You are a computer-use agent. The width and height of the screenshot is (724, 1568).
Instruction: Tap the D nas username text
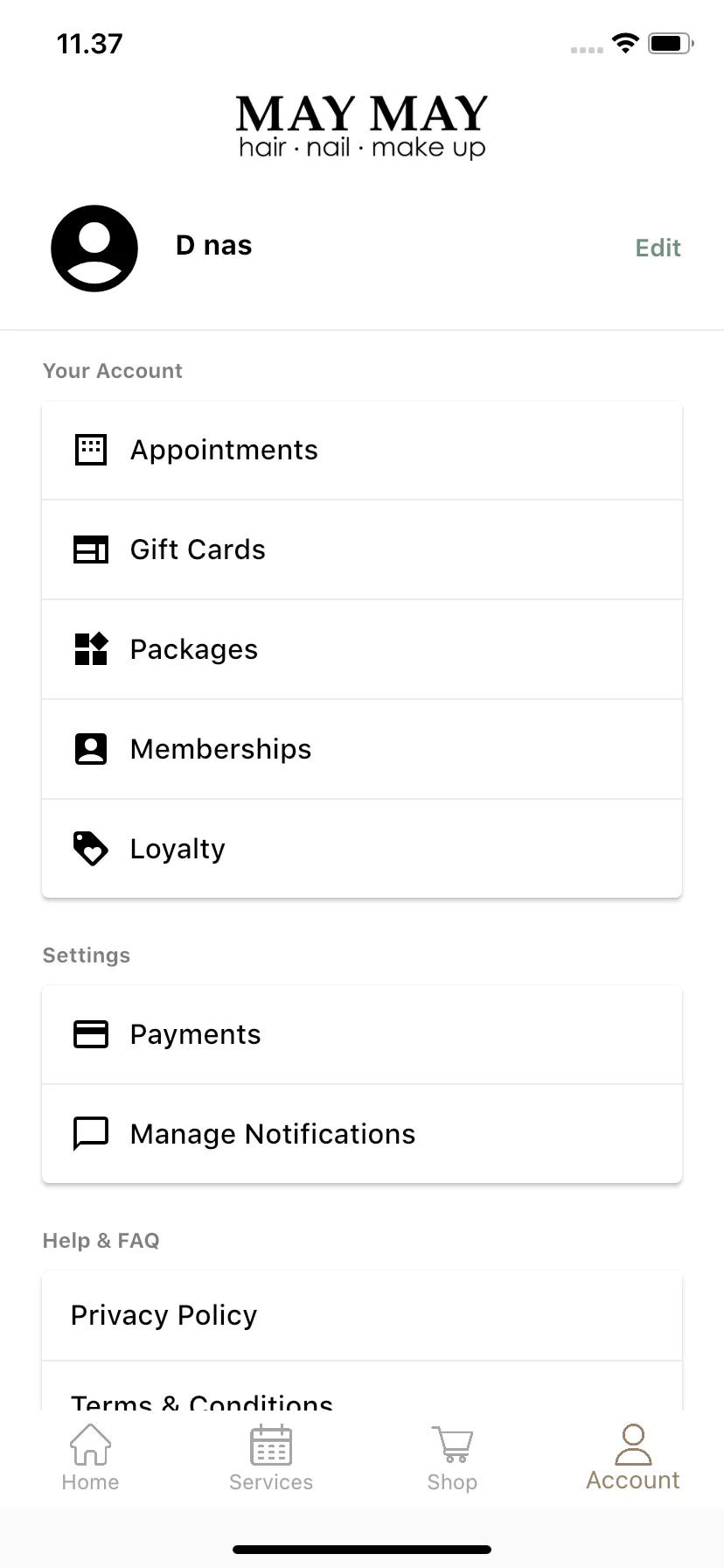213,246
